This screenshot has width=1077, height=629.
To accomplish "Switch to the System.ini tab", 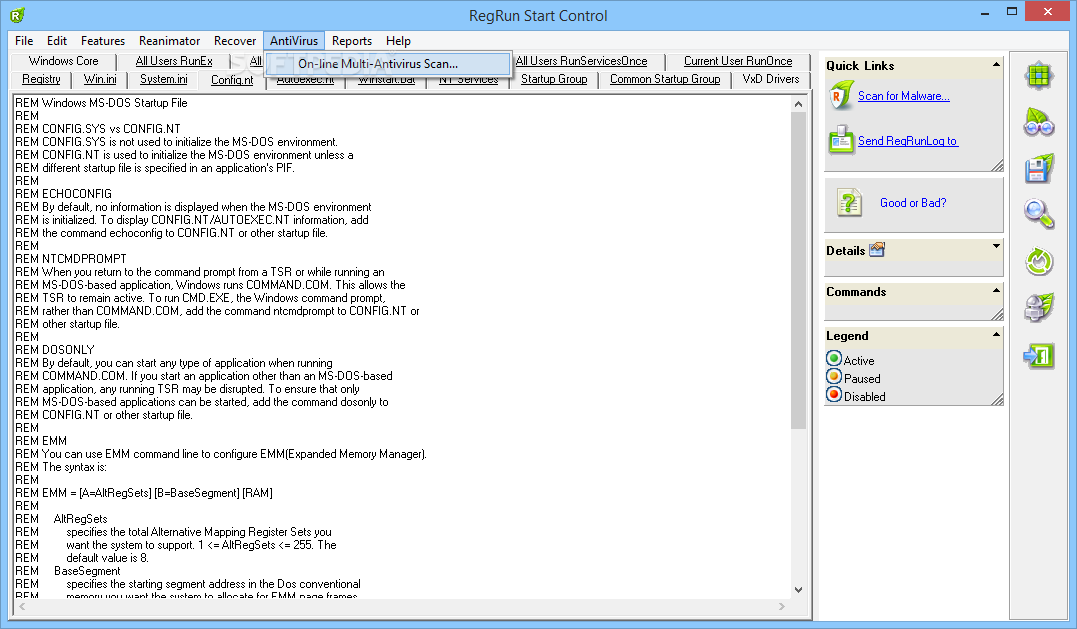I will pos(163,79).
